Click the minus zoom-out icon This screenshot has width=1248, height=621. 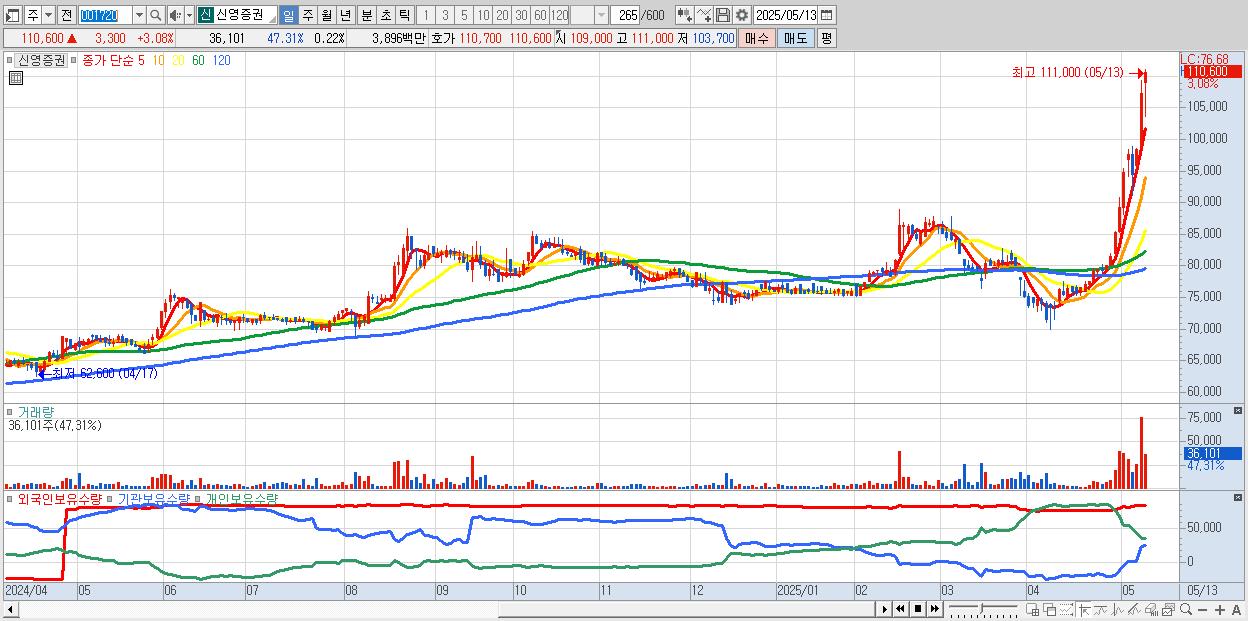[x=1203, y=609]
